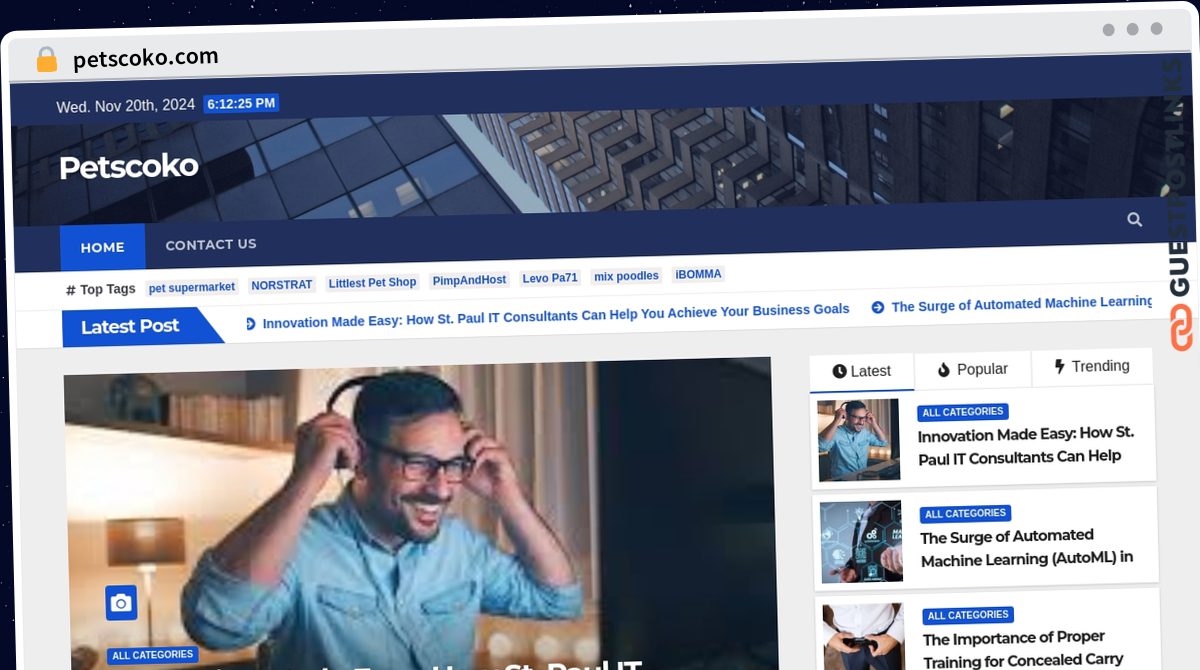Open the Levo Pa71 tag
The height and width of the screenshot is (670, 1200).
(x=550, y=278)
